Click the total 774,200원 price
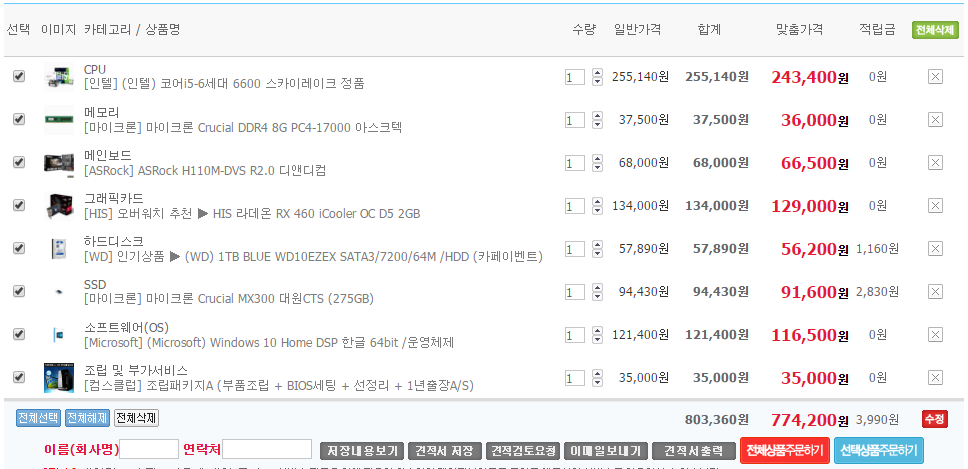This screenshot has width=968, height=469. click(809, 420)
